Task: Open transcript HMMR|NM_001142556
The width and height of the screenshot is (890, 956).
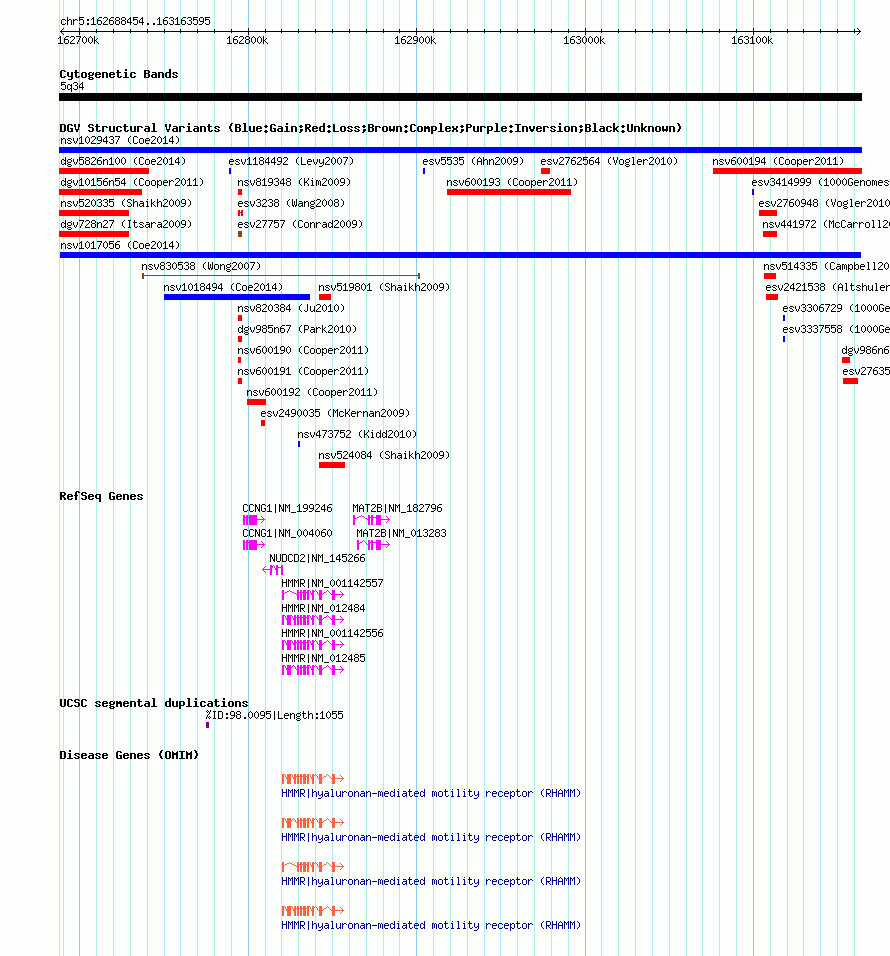Action: point(332,633)
